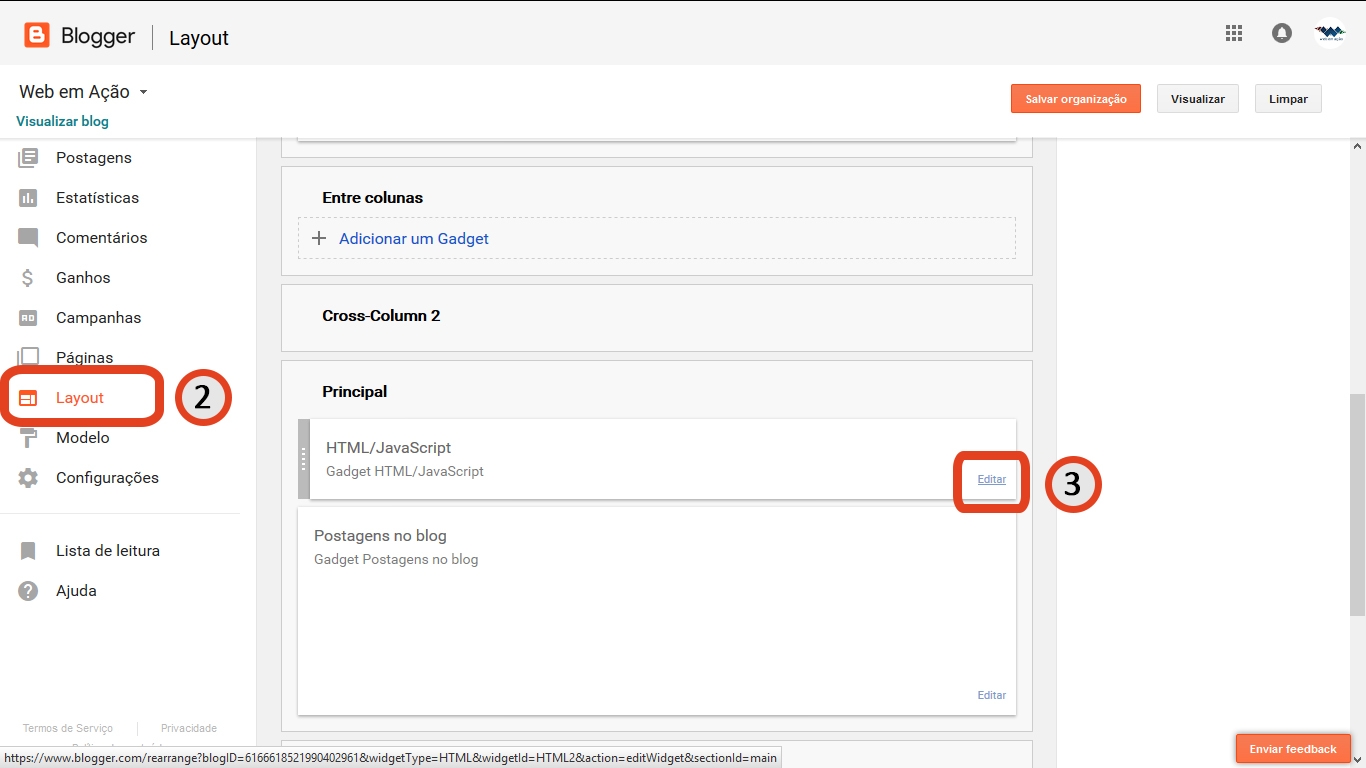This screenshot has height=768, width=1366.
Task: Click the Entre colunas section heading
Action: [x=372, y=198]
